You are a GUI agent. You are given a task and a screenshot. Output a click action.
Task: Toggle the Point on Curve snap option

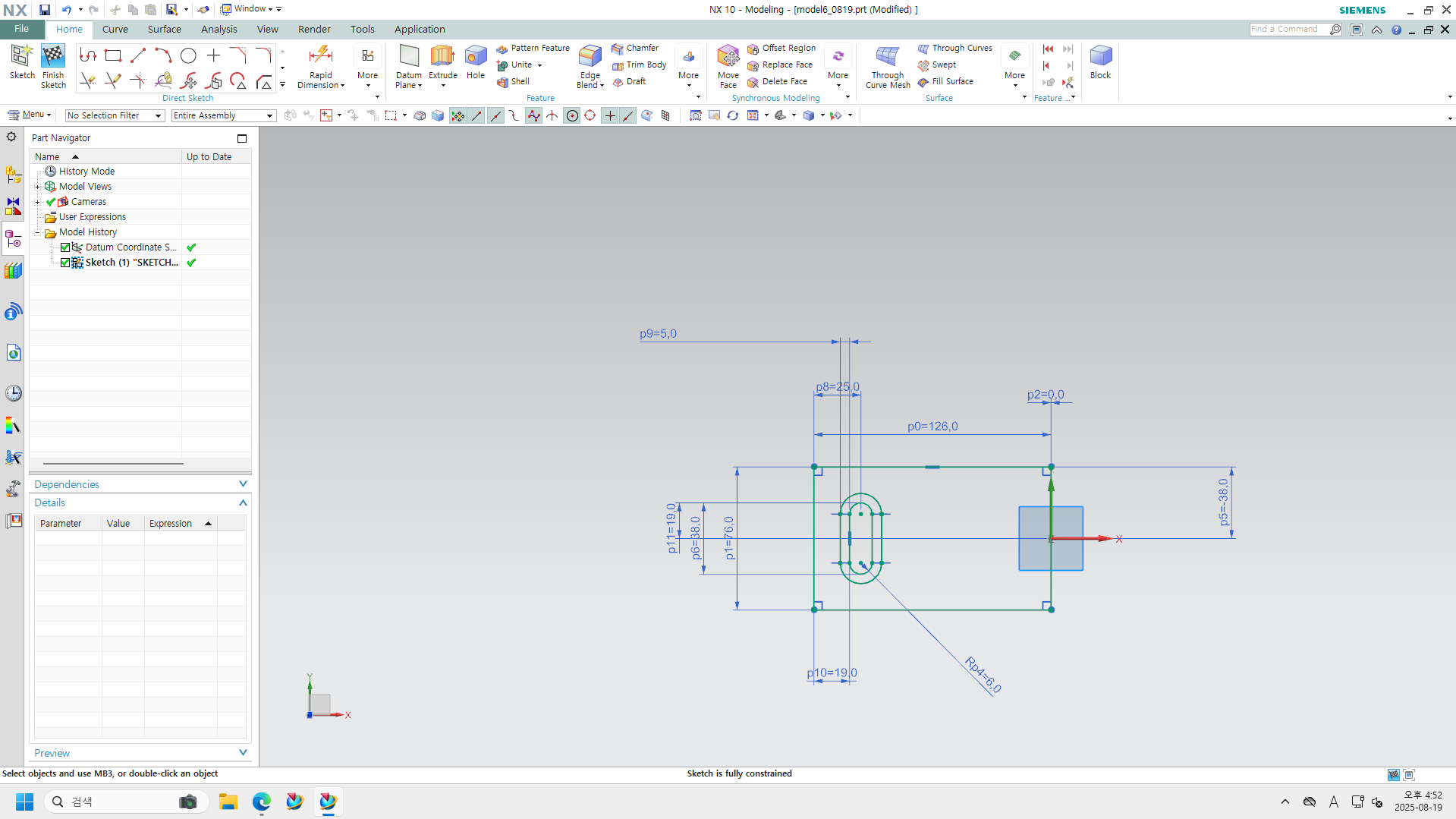(x=628, y=115)
